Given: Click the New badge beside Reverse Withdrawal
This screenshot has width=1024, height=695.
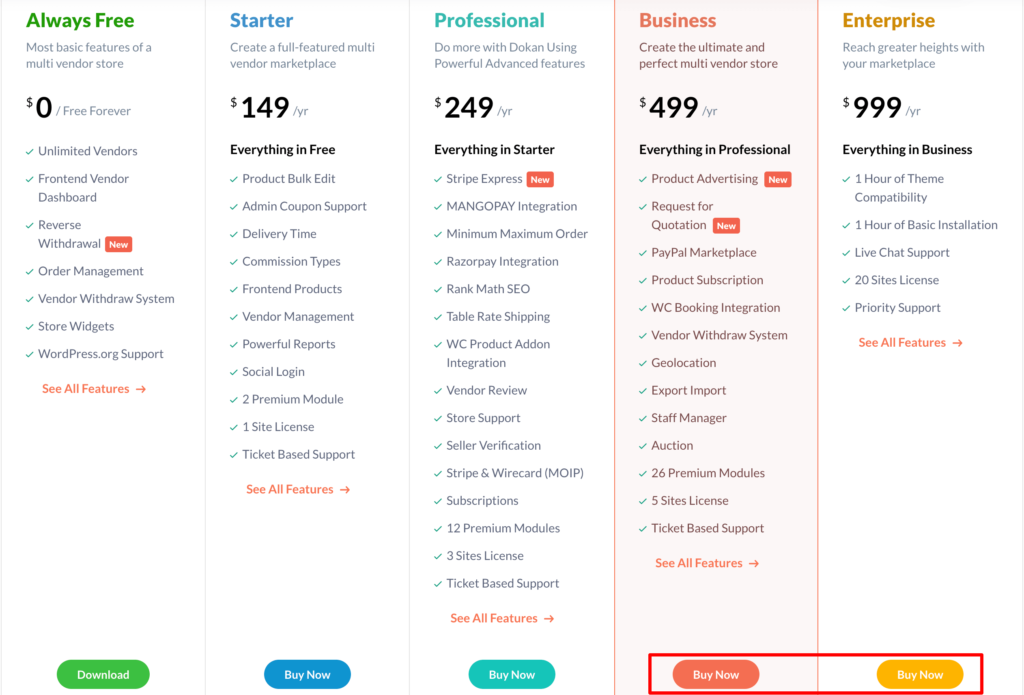Looking at the screenshot, I should click(119, 244).
